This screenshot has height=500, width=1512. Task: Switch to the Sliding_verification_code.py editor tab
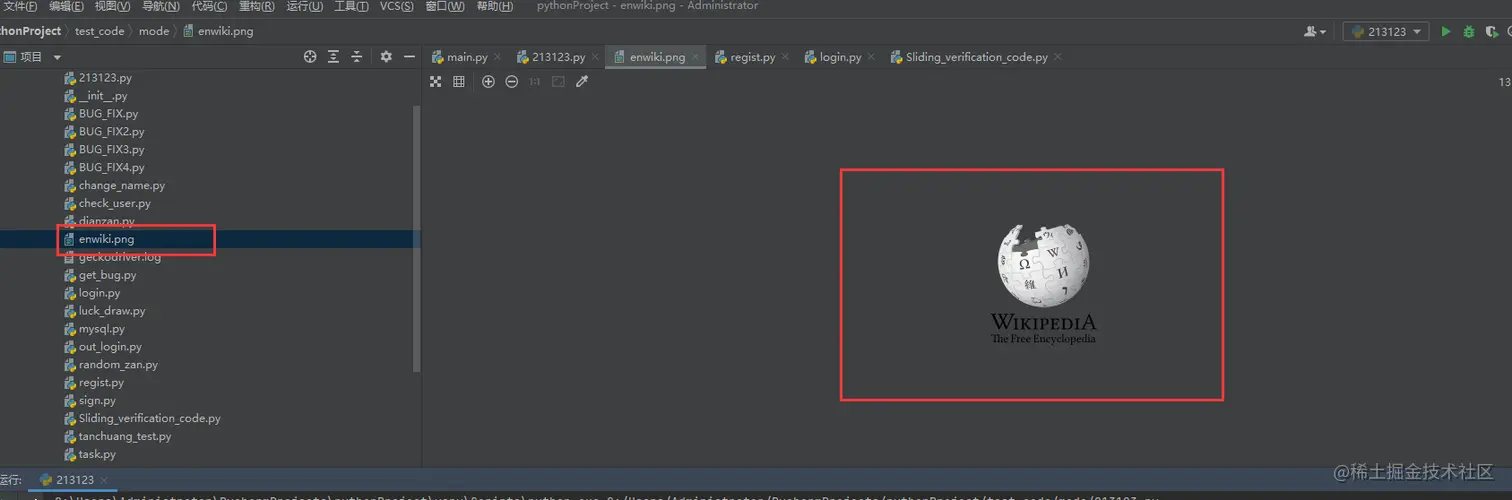pyautogui.click(x=977, y=57)
